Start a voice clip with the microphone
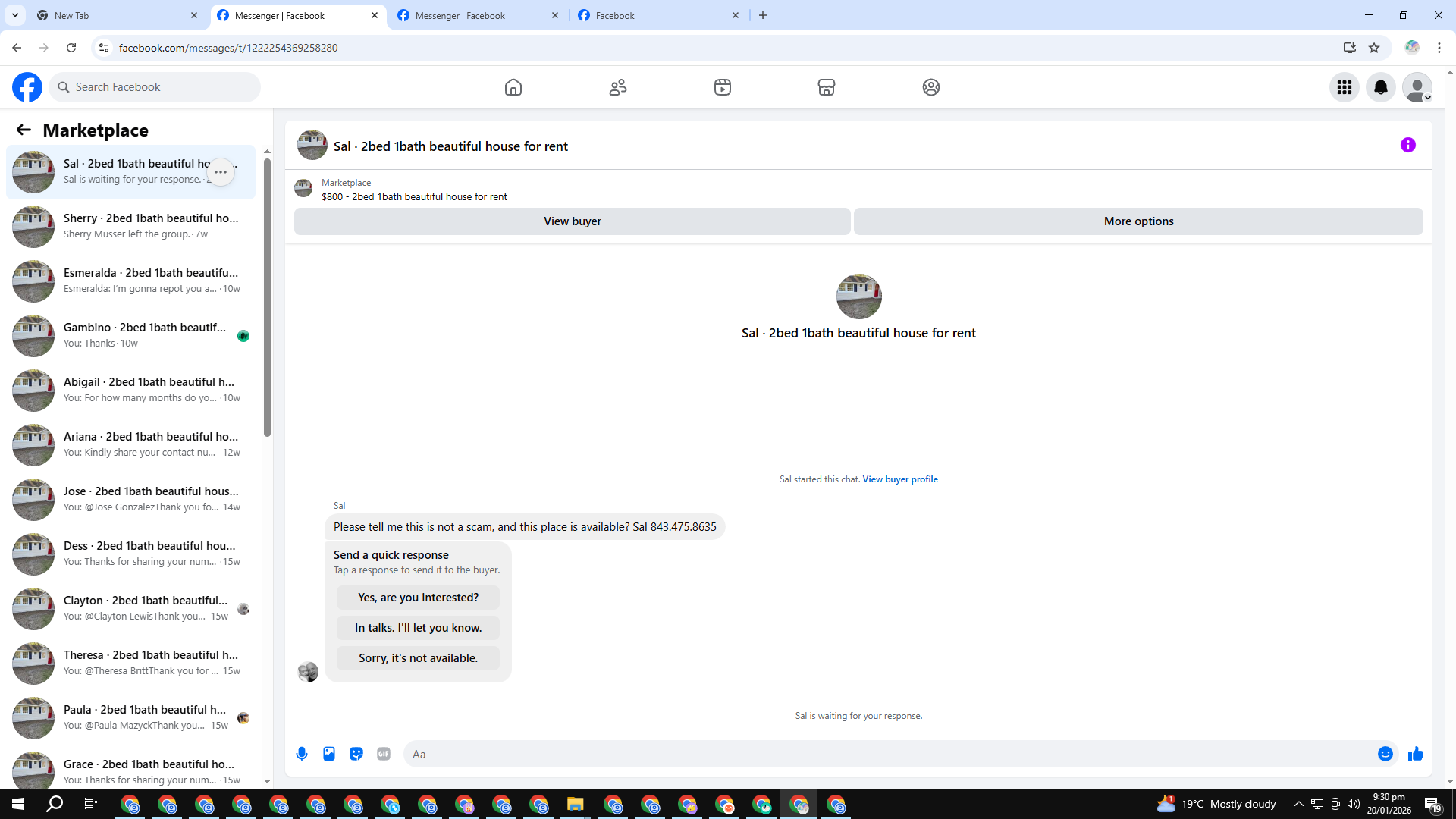Screen dimensions: 1456x819 [302, 754]
